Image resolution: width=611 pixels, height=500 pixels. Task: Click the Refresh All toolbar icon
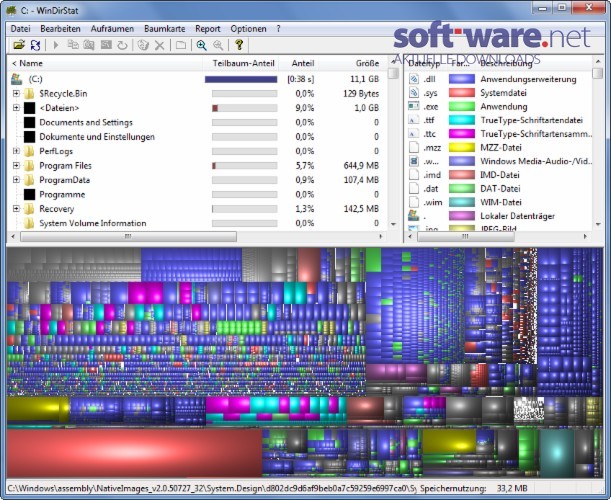pyautogui.click(x=35, y=45)
